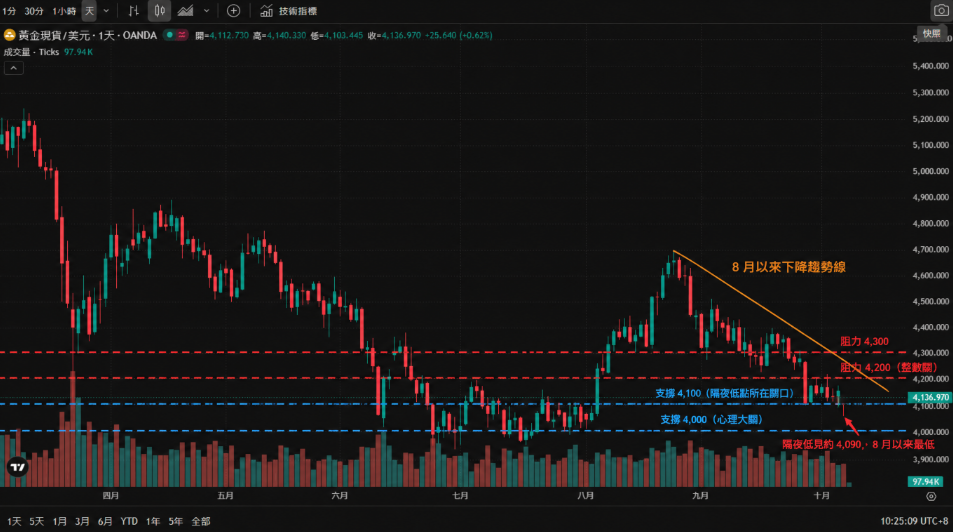Click the 七月 time axis label
The image size is (953, 532).
click(461, 496)
